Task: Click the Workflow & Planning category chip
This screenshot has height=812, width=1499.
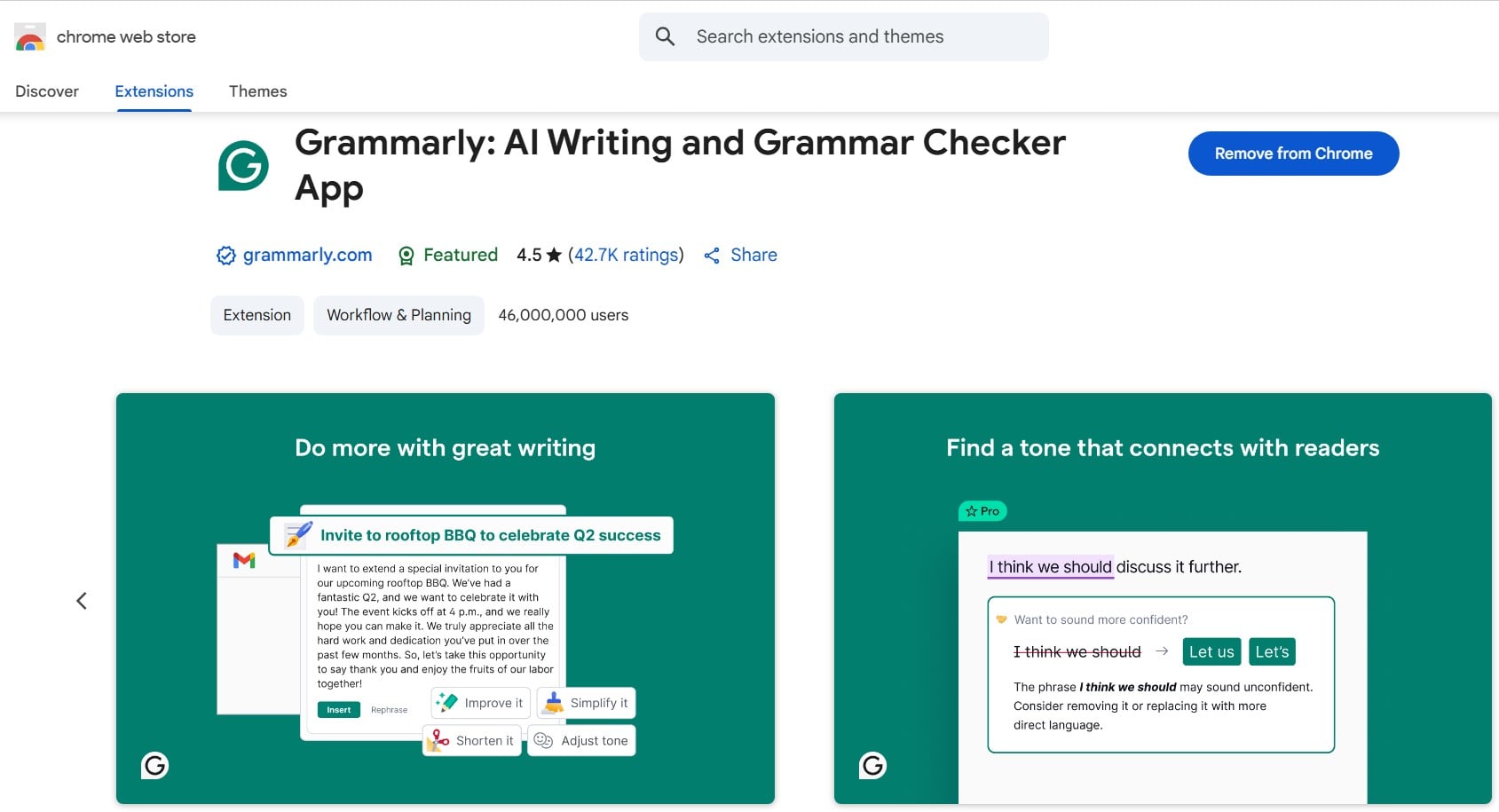Action: [398, 315]
